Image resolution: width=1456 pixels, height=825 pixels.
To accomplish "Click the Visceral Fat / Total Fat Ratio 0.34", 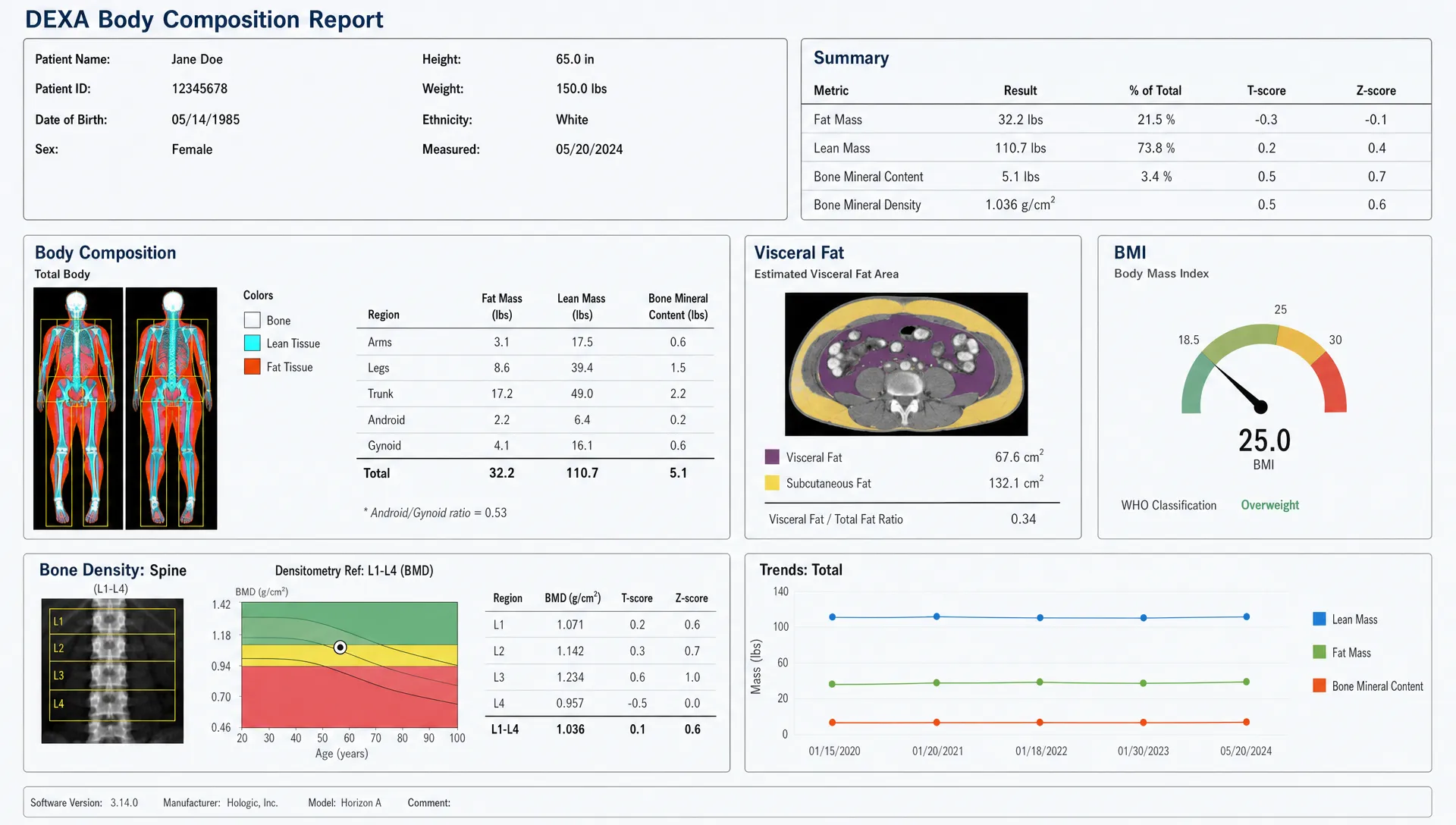I will coord(1023,519).
